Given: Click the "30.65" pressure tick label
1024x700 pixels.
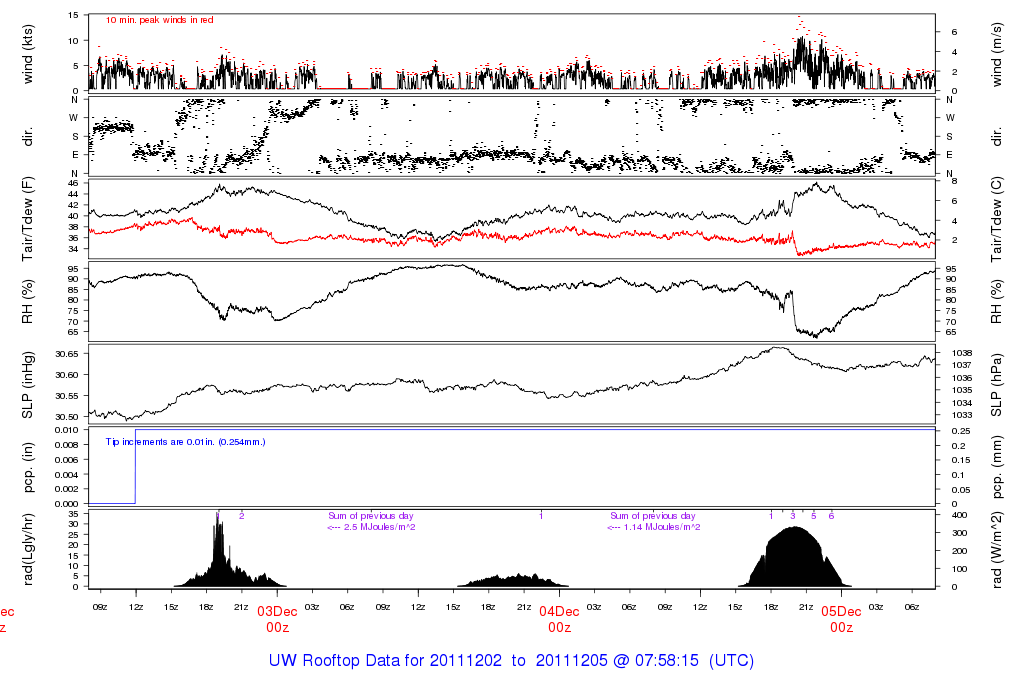Looking at the screenshot, I should (x=67, y=354).
